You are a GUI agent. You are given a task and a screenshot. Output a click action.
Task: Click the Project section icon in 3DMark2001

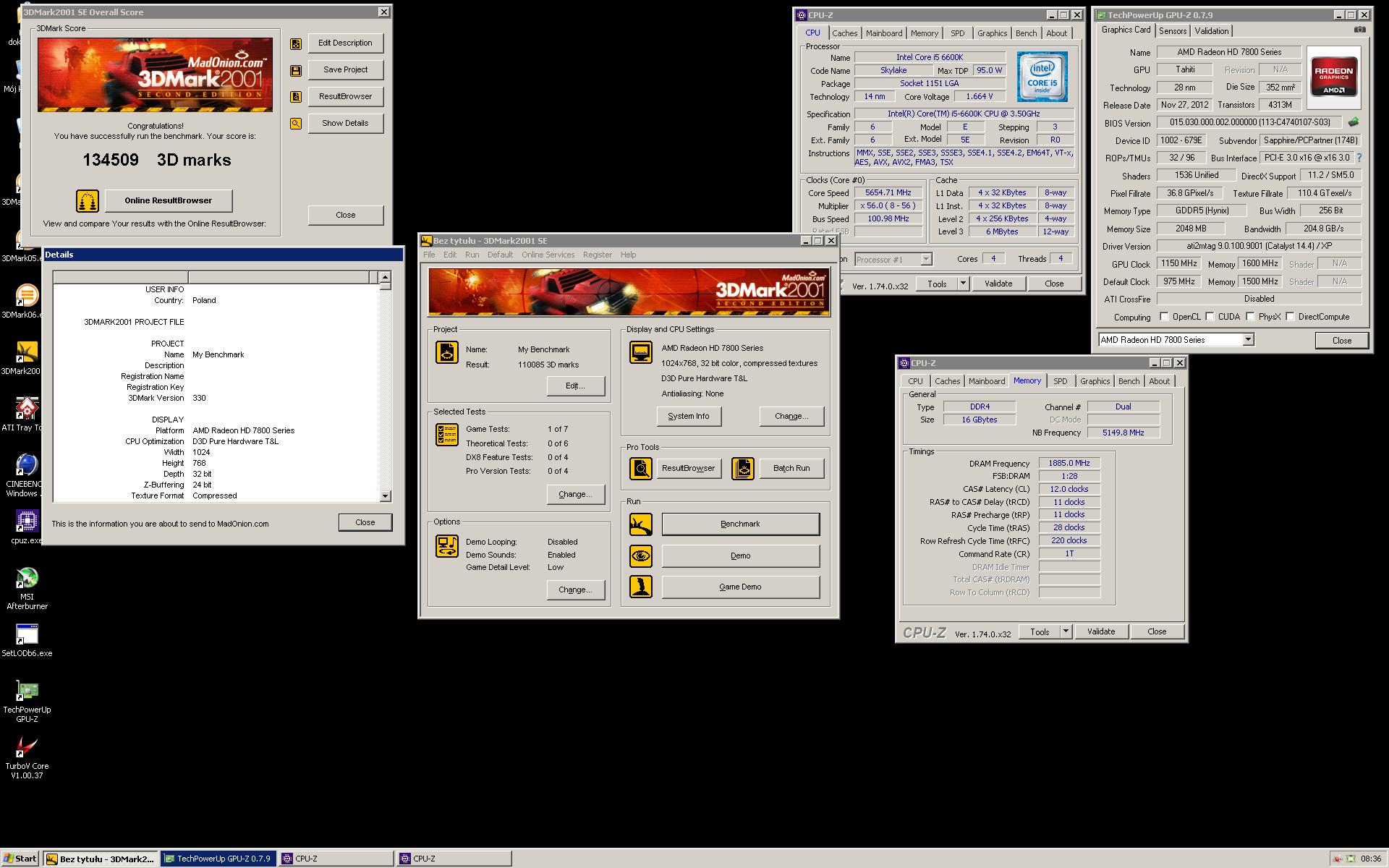[x=447, y=352]
